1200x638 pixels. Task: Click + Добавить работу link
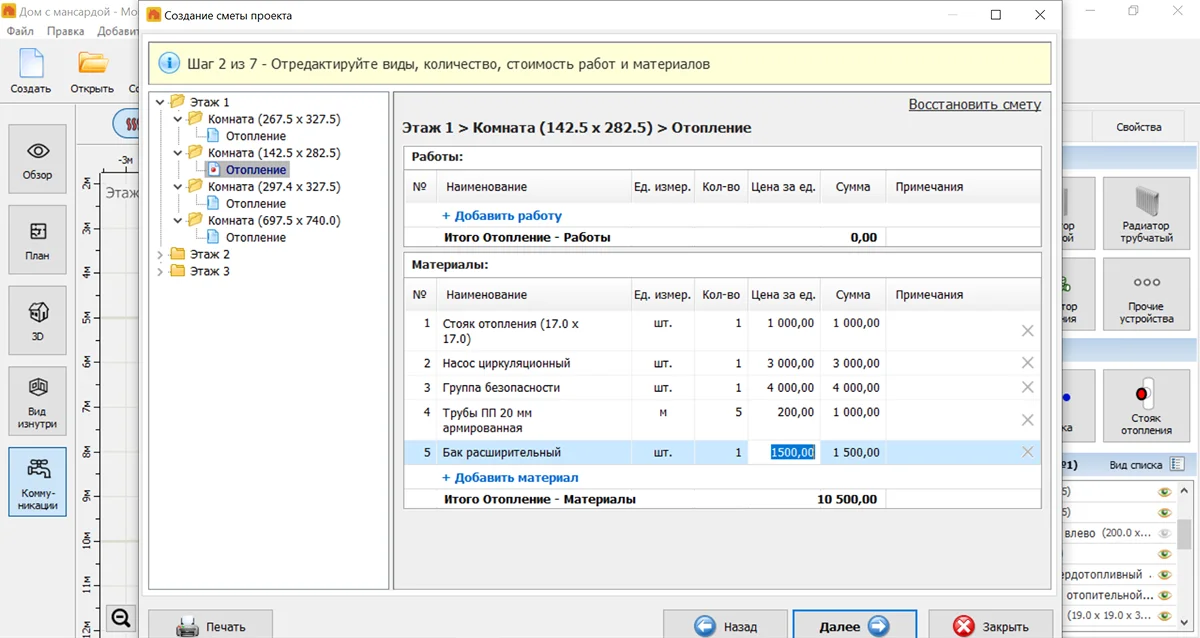click(502, 215)
